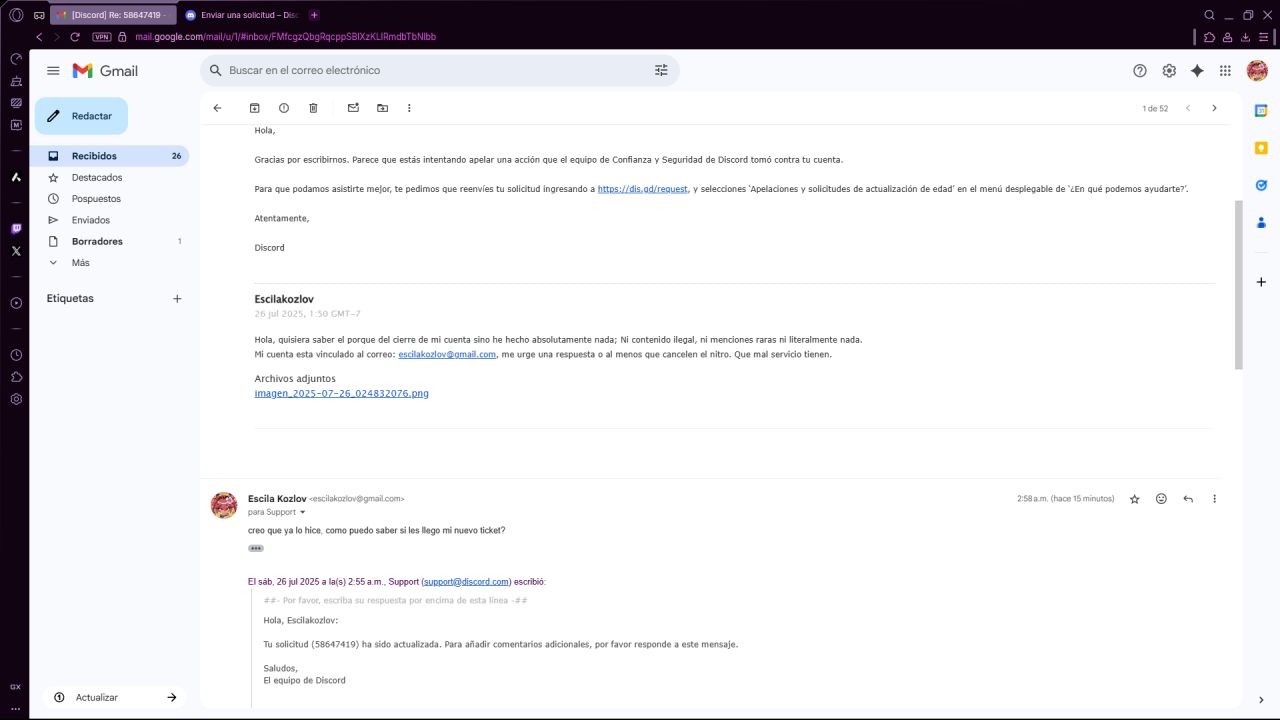Open the imagen_2025-07-26 attachment link
The width and height of the screenshot is (1280, 720).
click(x=342, y=393)
